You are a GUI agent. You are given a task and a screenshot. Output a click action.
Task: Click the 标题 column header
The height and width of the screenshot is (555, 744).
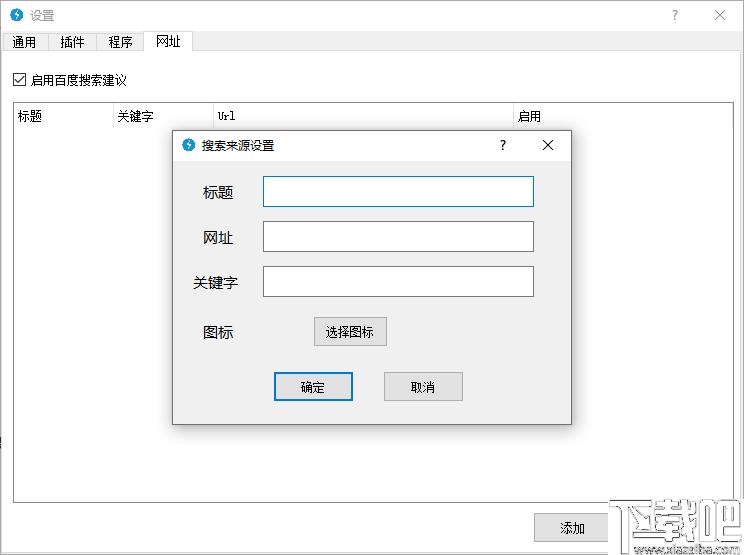[x=63, y=116]
